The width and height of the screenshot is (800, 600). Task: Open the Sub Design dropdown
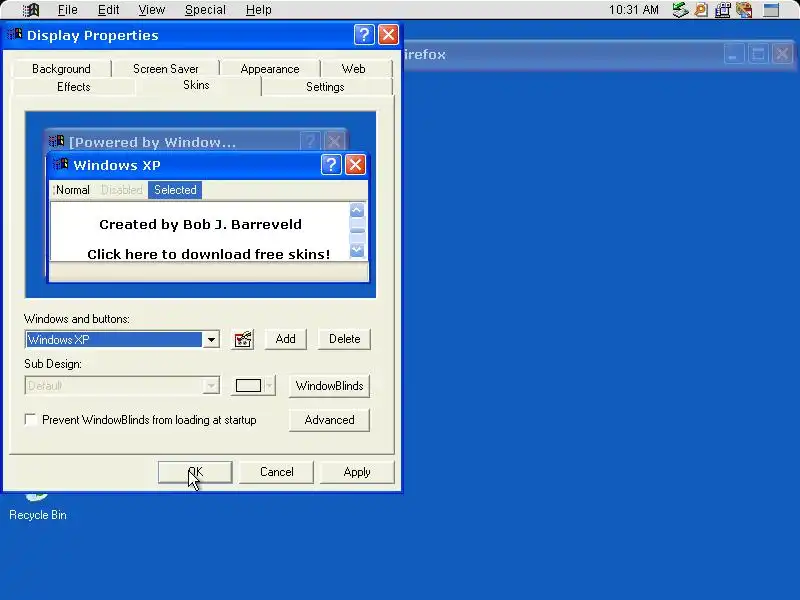122,386
